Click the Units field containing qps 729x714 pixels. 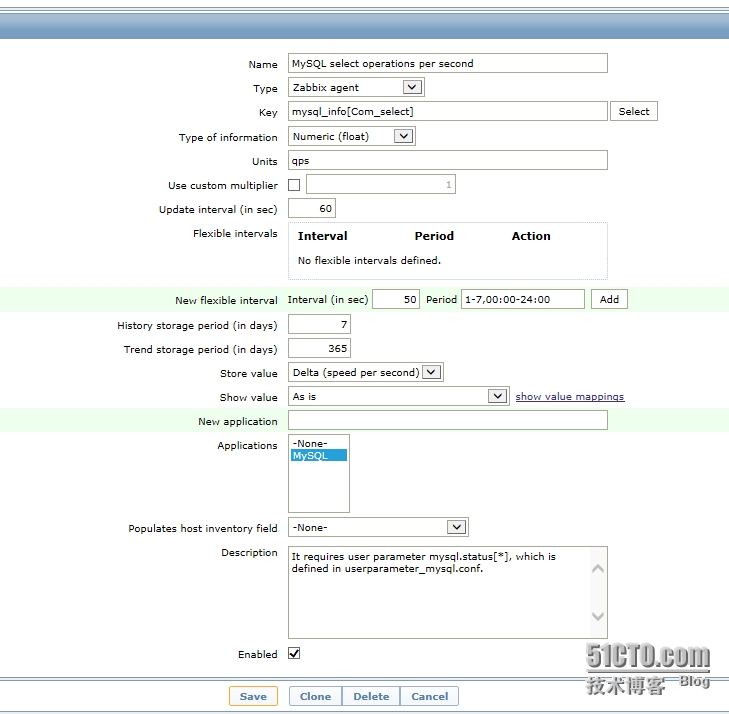pyautogui.click(x=447, y=160)
